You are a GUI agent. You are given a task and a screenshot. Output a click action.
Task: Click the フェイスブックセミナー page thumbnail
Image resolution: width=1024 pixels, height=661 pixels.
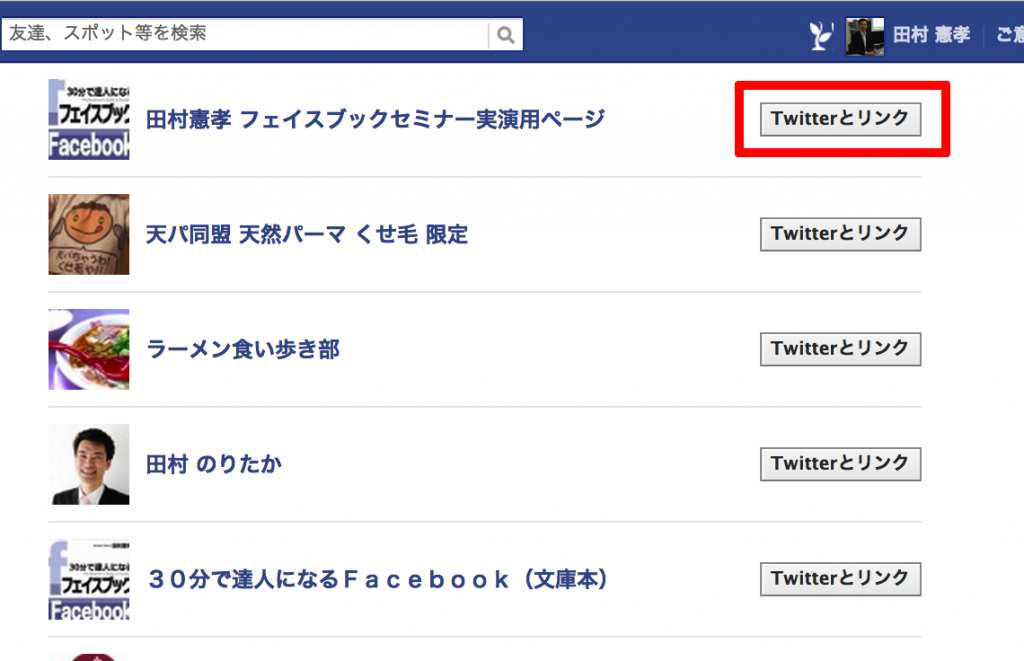pos(89,119)
